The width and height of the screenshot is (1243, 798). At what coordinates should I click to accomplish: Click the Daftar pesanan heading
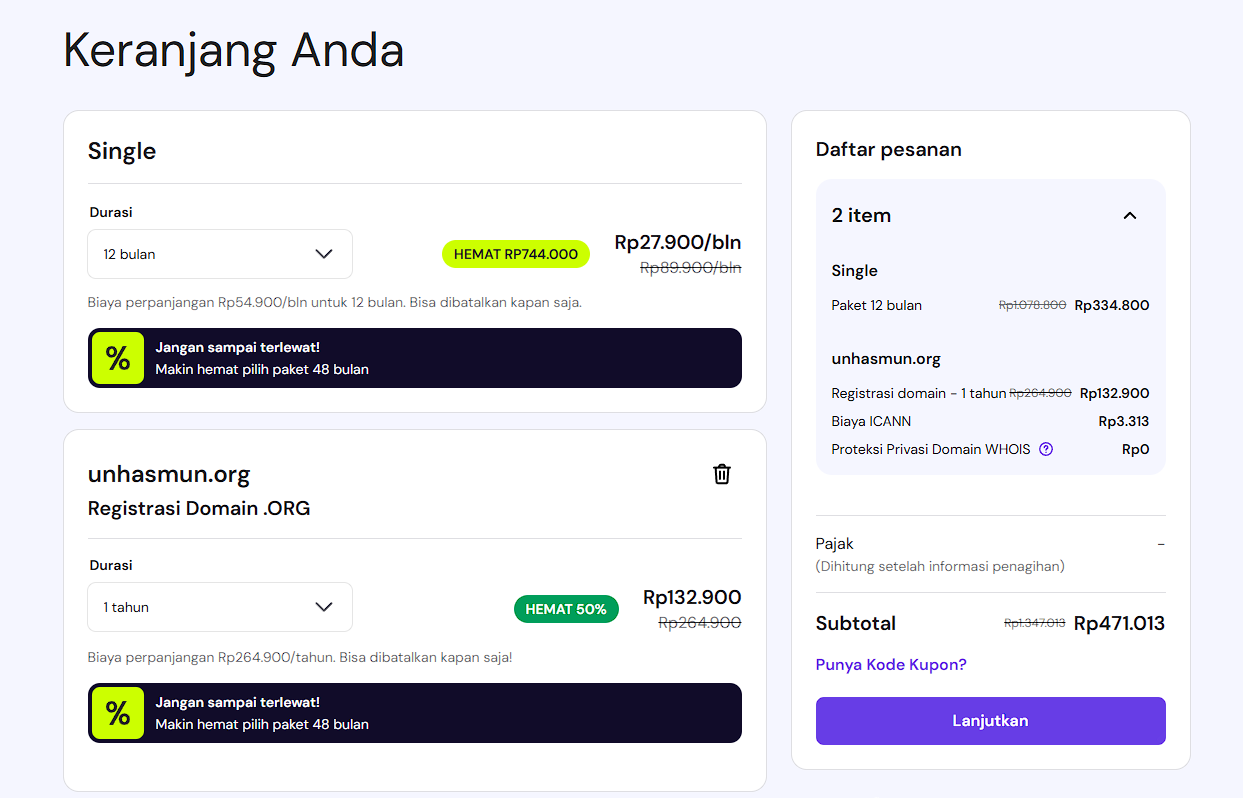coord(889,149)
